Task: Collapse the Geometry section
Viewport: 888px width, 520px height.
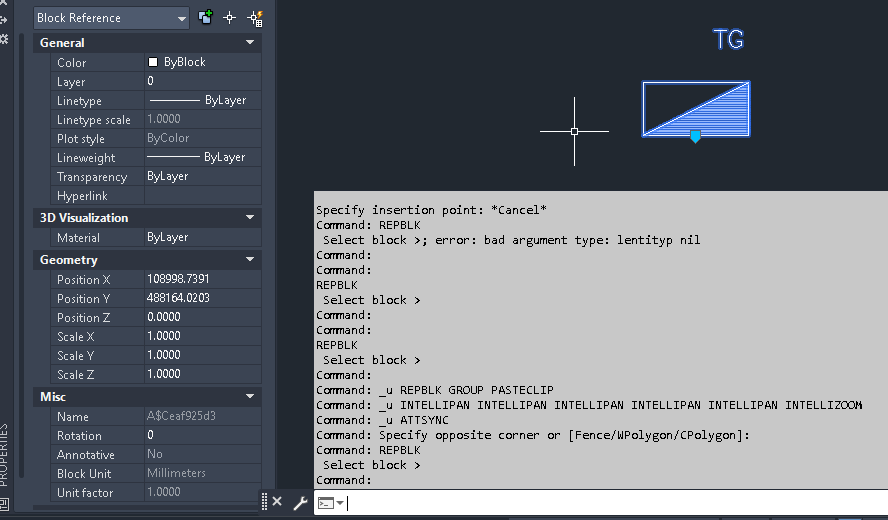Action: click(250, 259)
